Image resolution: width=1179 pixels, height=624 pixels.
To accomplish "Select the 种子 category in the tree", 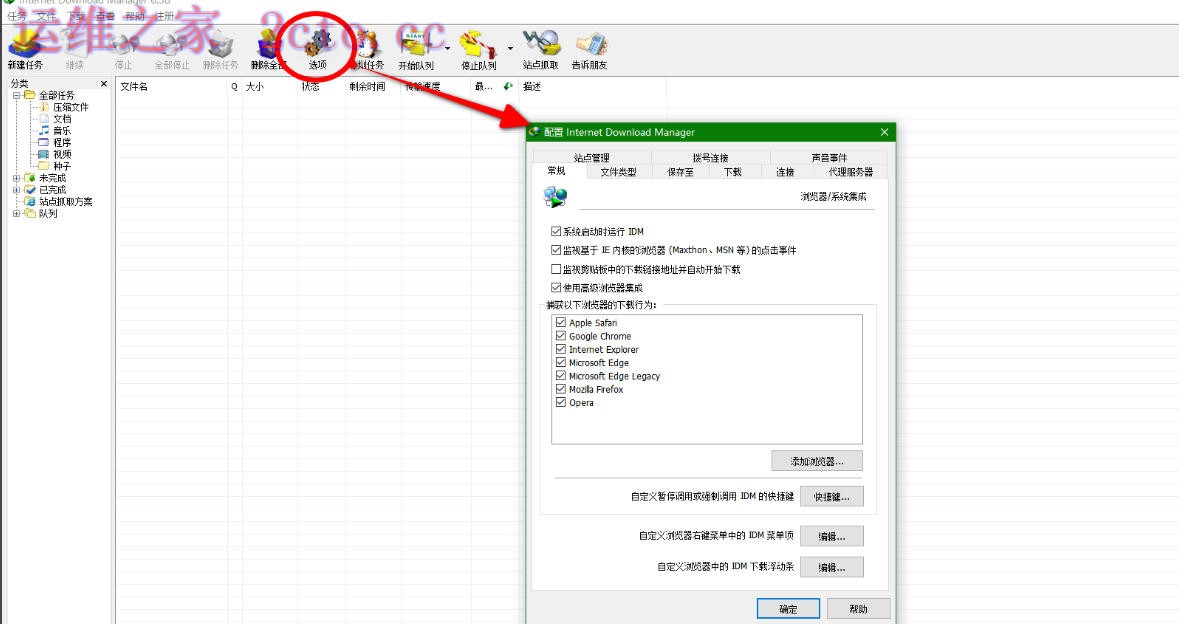I will pos(62,166).
